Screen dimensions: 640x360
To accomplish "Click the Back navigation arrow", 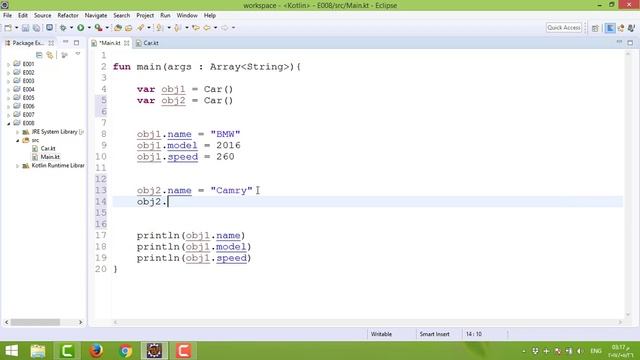I will pos(207,28).
